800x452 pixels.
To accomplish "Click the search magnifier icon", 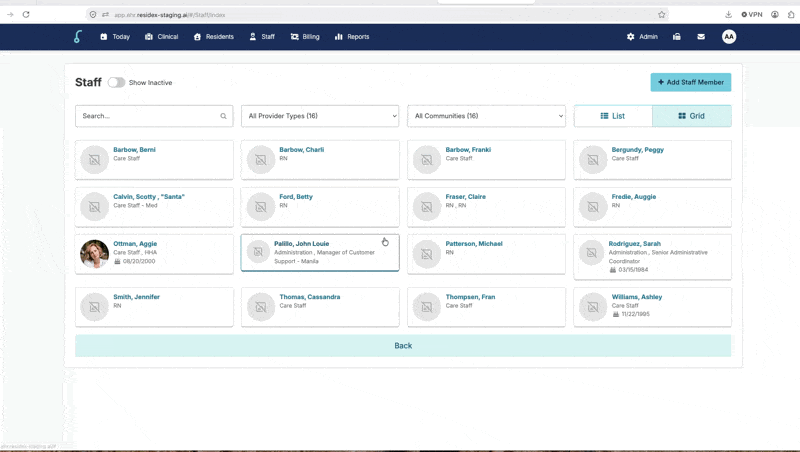I will (x=223, y=116).
